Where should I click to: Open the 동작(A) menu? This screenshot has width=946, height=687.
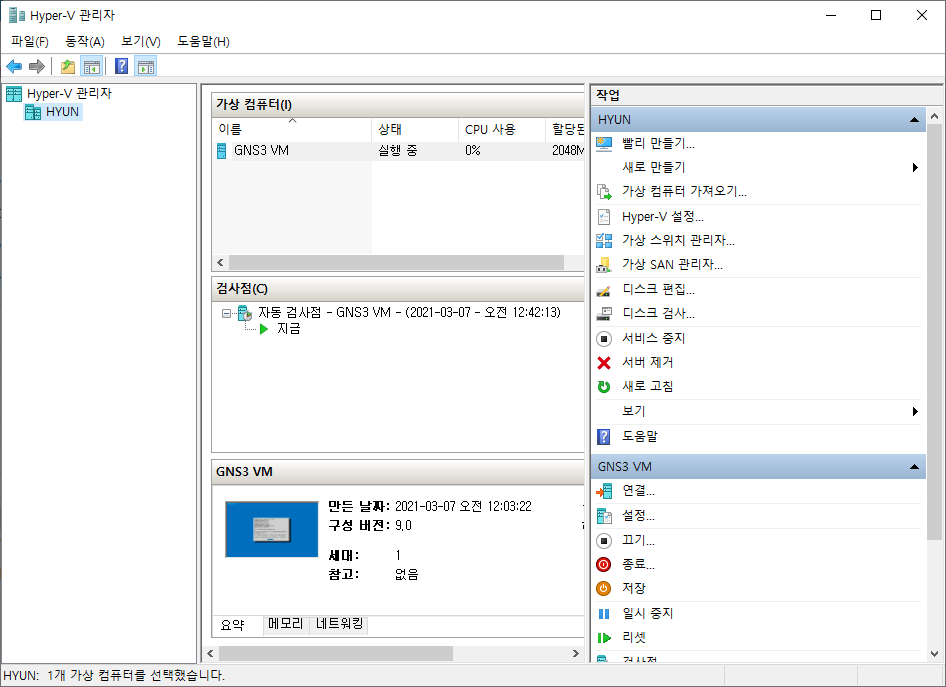point(85,42)
